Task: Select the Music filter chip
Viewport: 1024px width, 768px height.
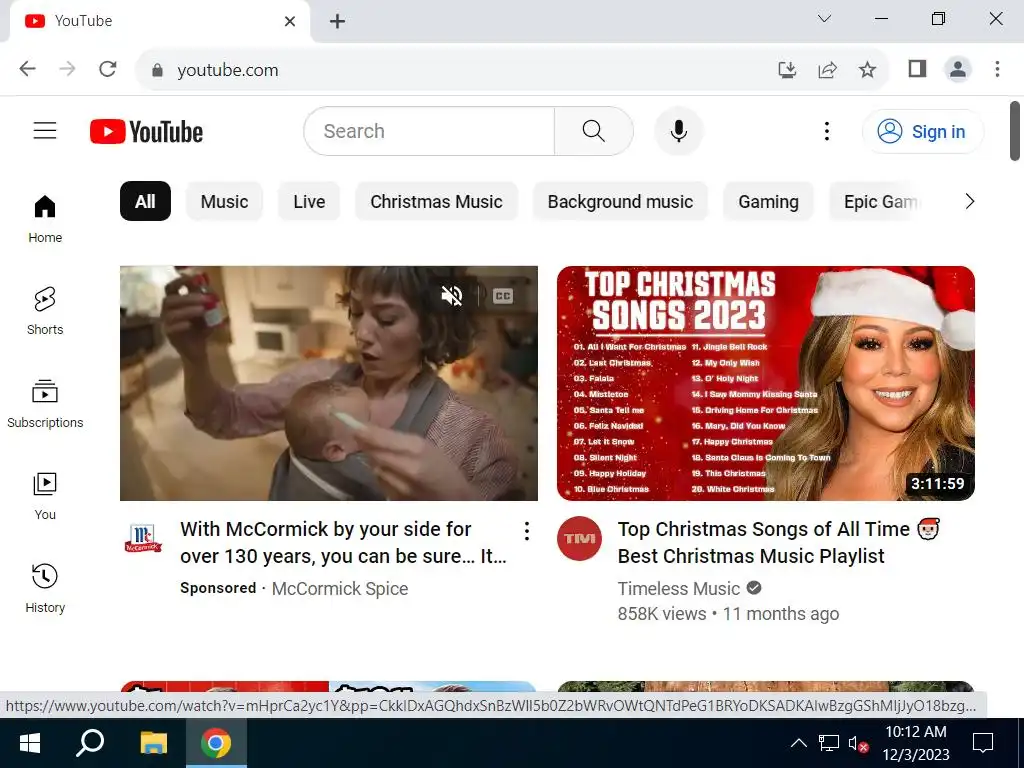Action: (x=224, y=201)
